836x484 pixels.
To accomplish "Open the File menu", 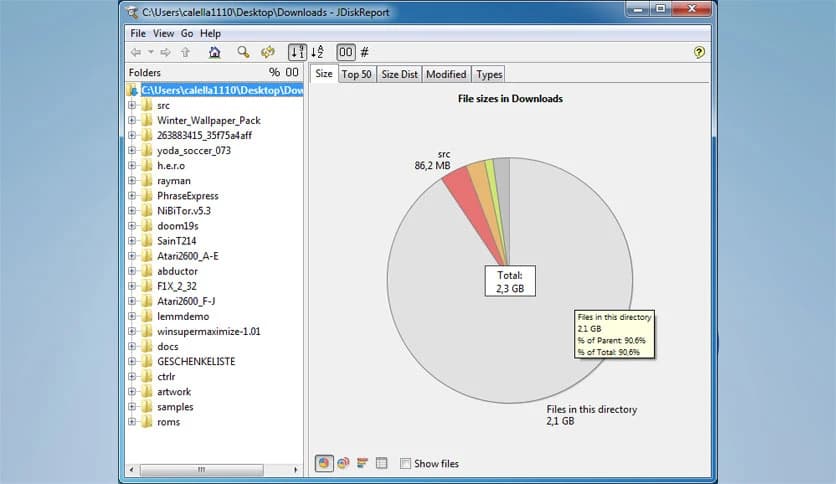I will point(138,34).
